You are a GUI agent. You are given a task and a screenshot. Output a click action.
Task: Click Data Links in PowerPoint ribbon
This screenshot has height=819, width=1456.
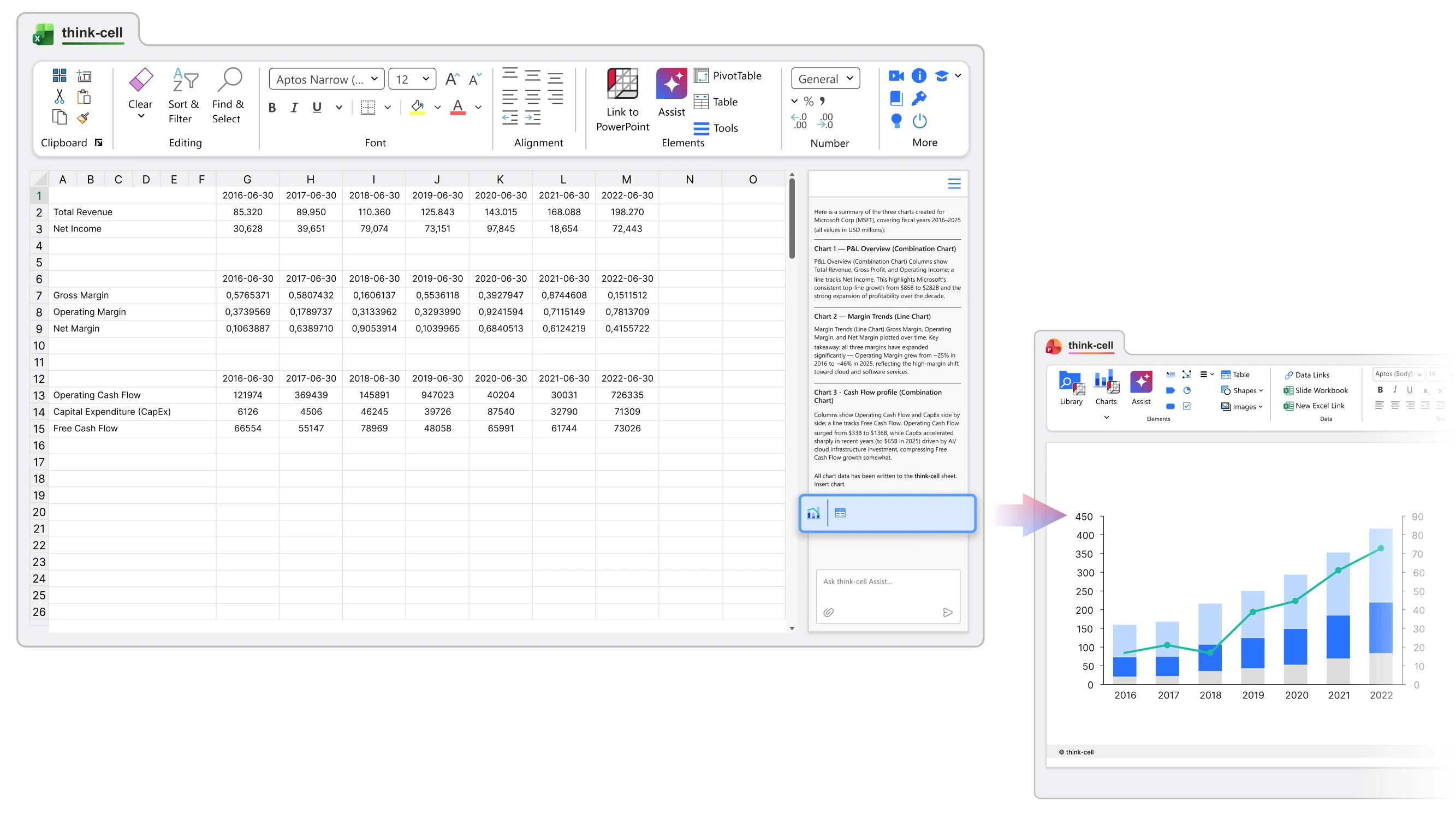pos(1308,375)
